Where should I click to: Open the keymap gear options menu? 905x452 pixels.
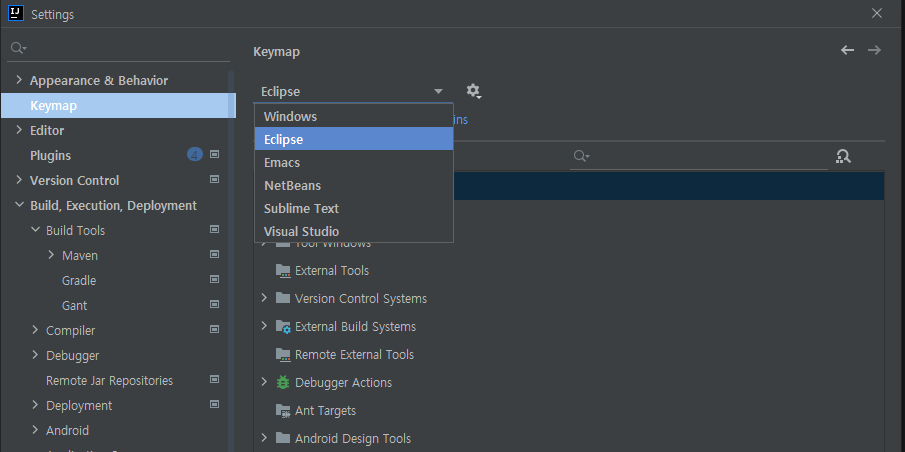click(x=474, y=91)
